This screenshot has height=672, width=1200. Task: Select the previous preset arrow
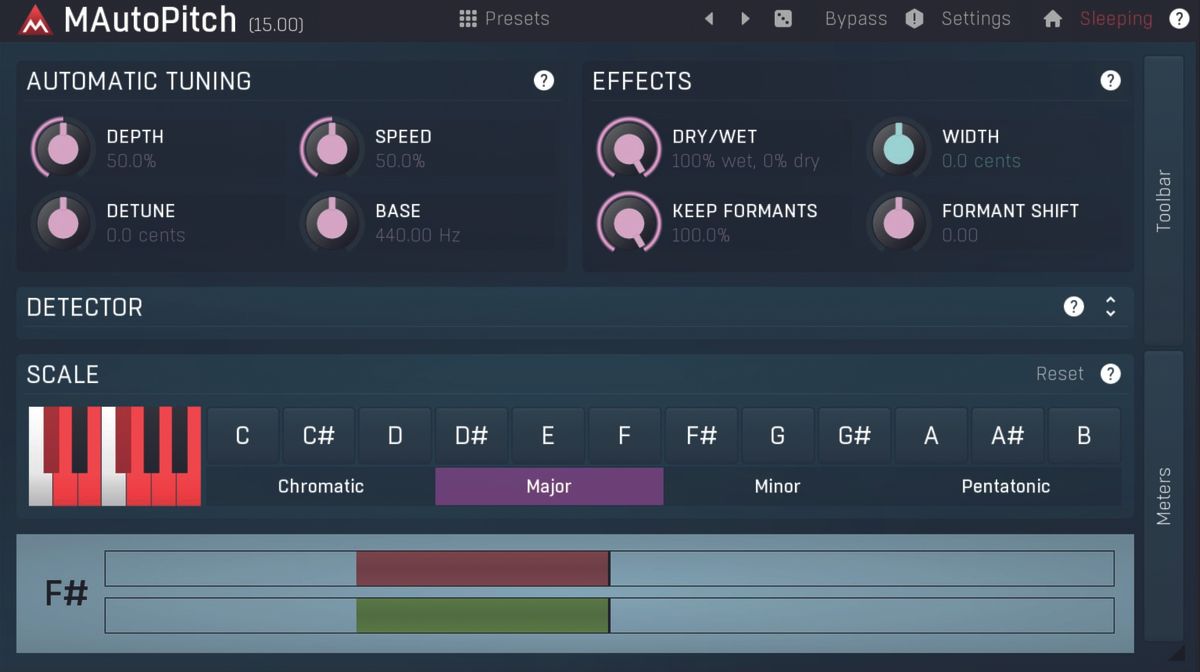[709, 18]
